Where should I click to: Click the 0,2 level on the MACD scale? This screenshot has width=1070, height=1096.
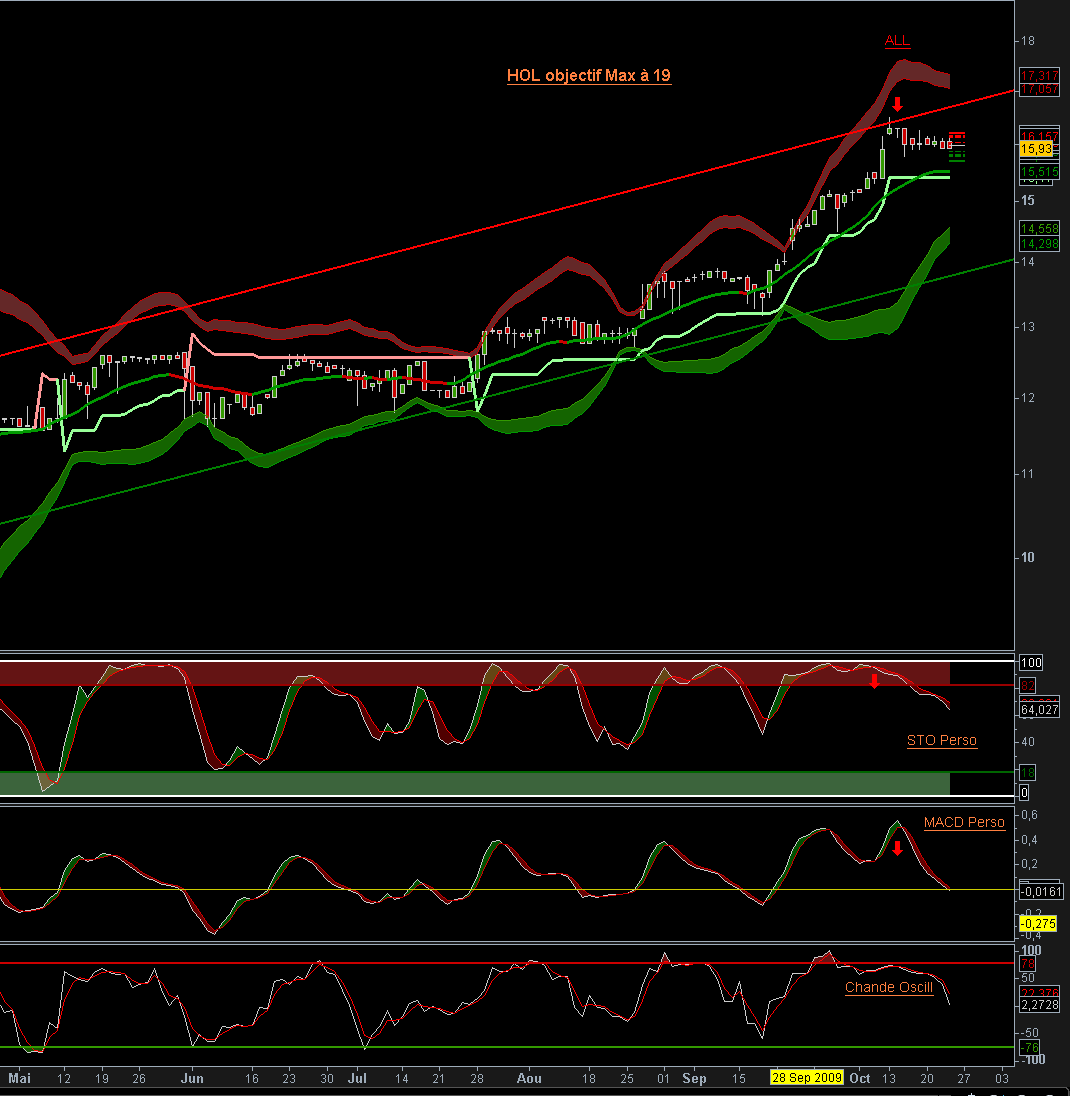tap(1029, 864)
